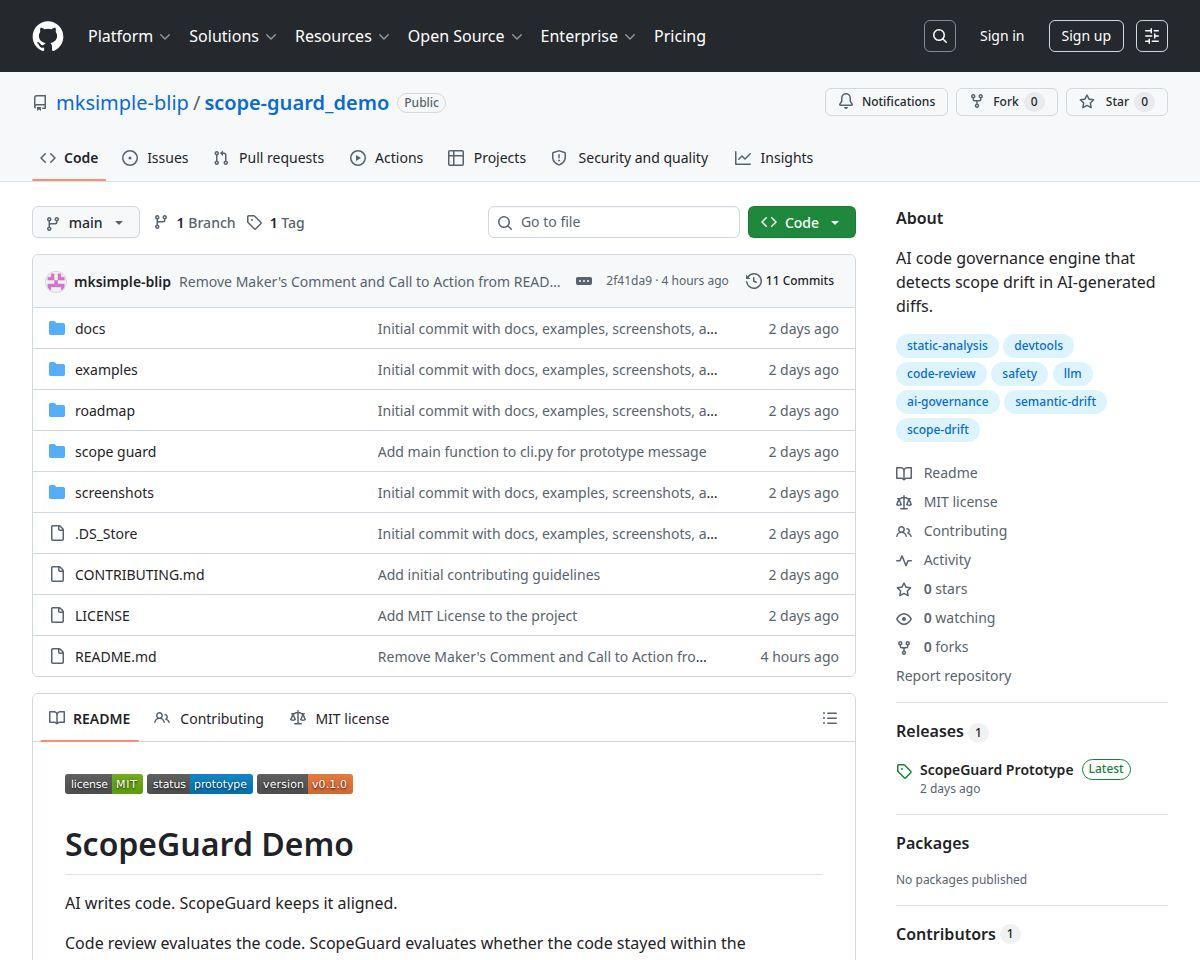
Task: Select the Contributing tab in README panel
Action: pyautogui.click(x=209, y=718)
